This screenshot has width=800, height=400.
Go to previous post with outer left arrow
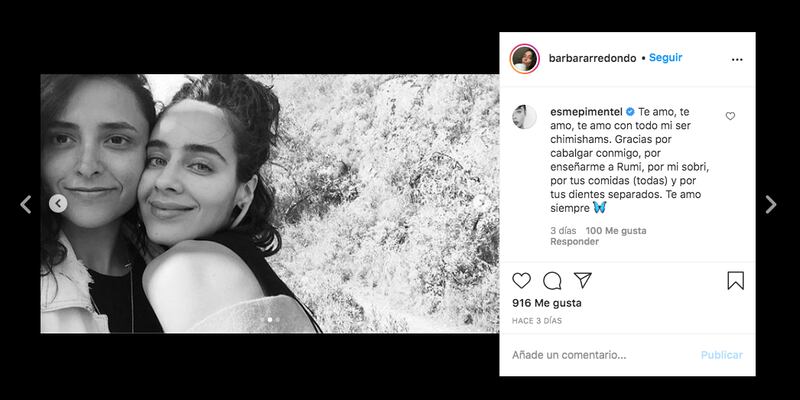pos(26,204)
